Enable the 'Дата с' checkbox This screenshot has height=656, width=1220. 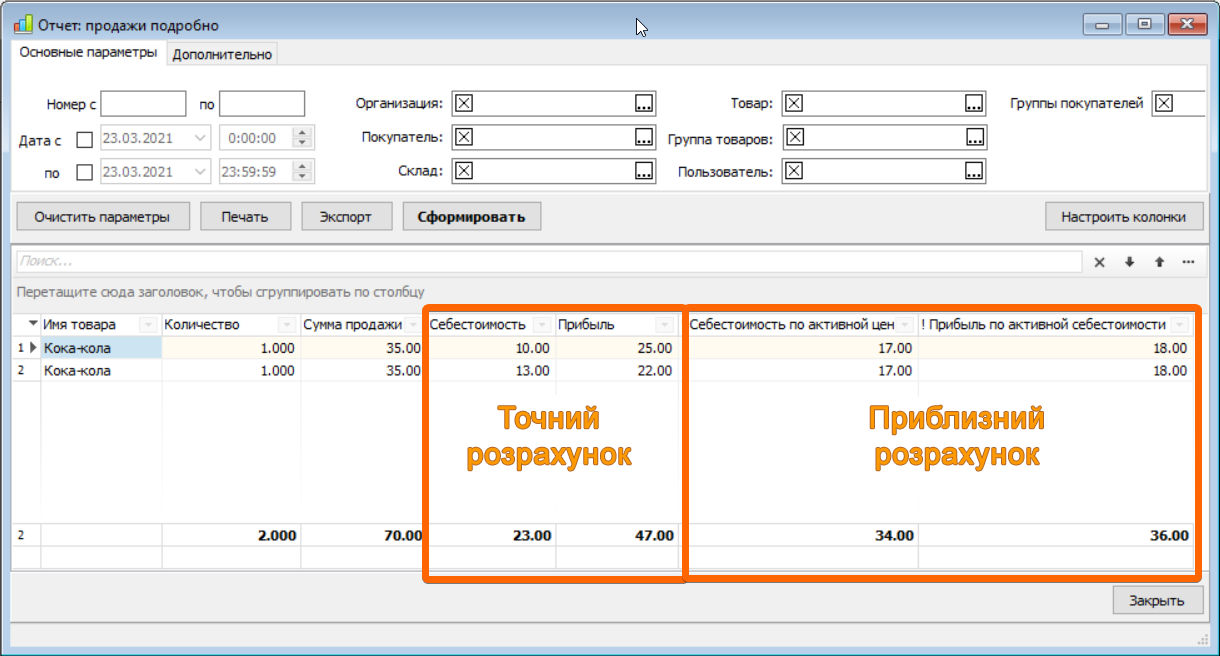pos(84,139)
